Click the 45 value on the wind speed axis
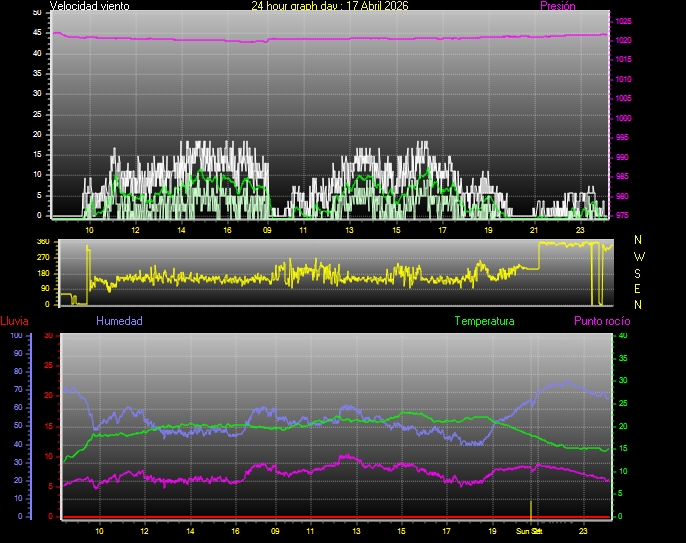This screenshot has height=543, width=686. tap(38, 31)
